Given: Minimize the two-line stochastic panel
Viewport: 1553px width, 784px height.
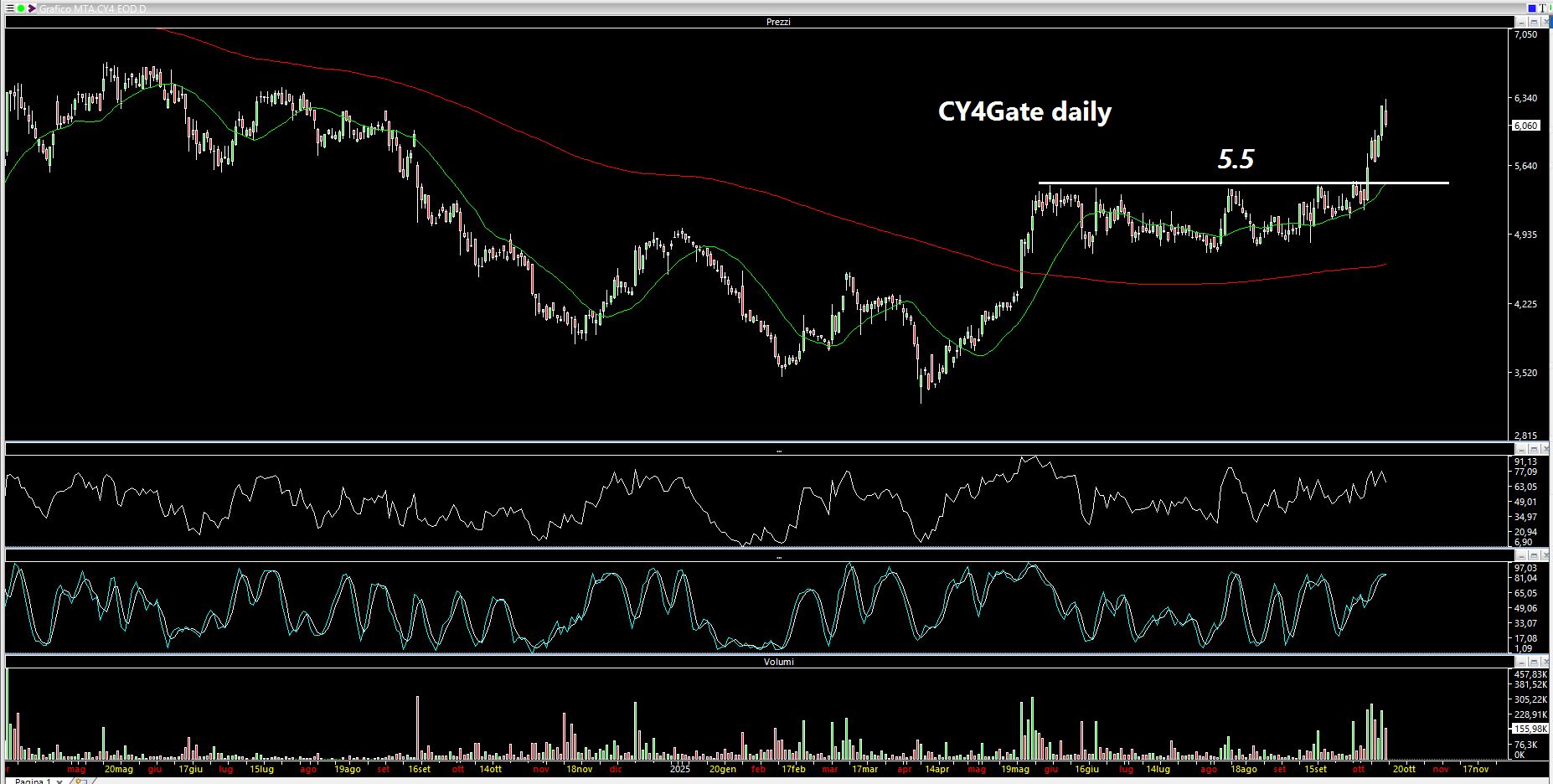Looking at the screenshot, I should point(1523,555).
